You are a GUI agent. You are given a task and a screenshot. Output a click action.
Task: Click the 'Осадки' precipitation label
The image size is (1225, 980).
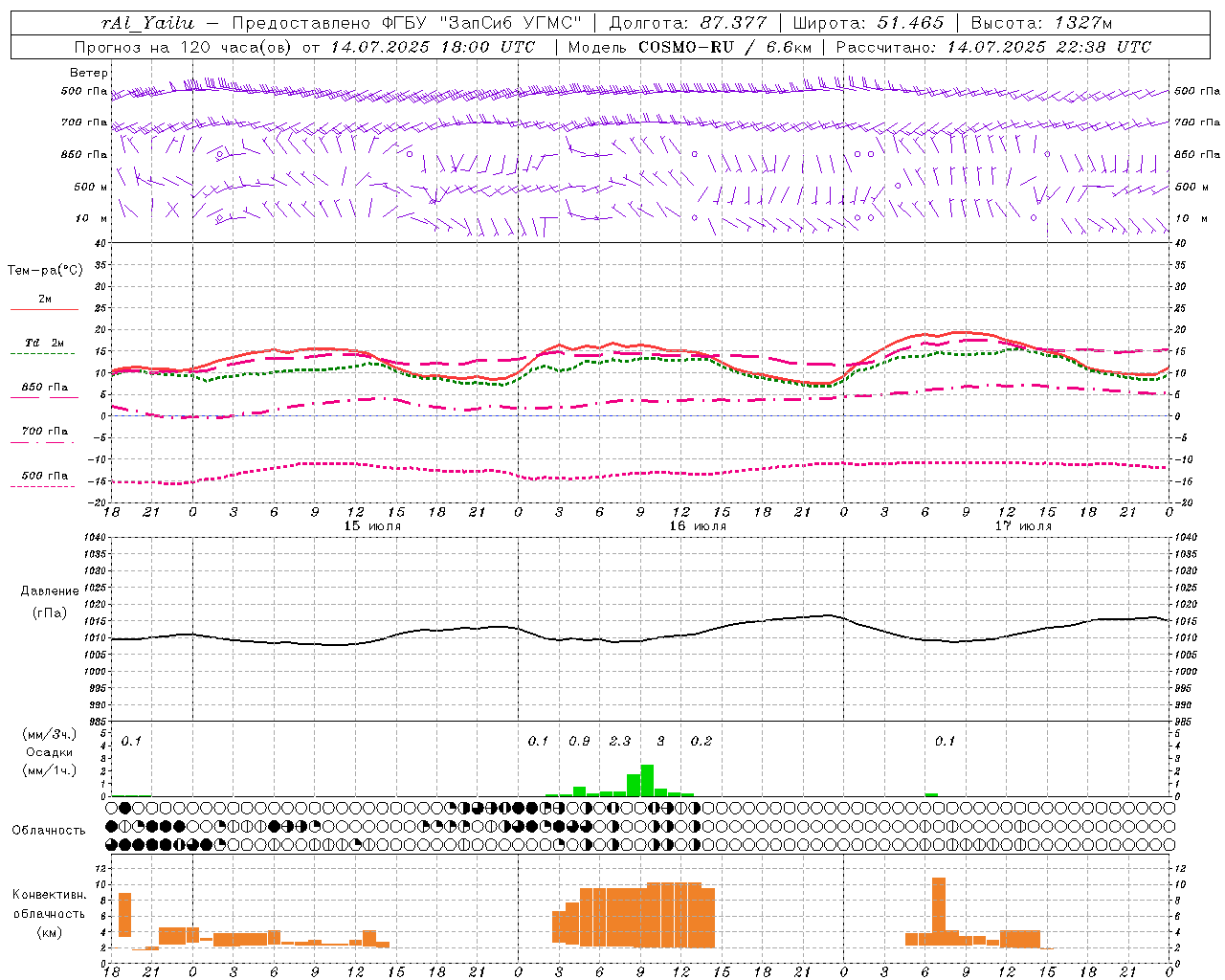tap(49, 753)
